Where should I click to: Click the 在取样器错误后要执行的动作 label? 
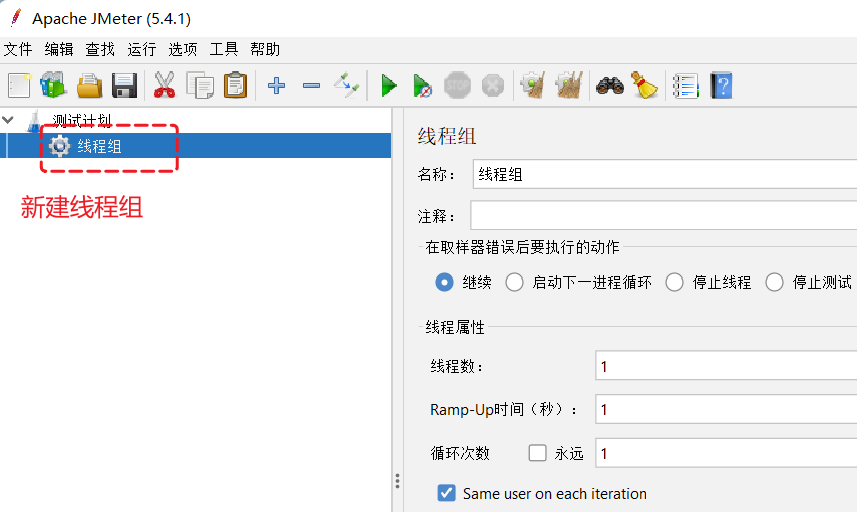coord(522,248)
